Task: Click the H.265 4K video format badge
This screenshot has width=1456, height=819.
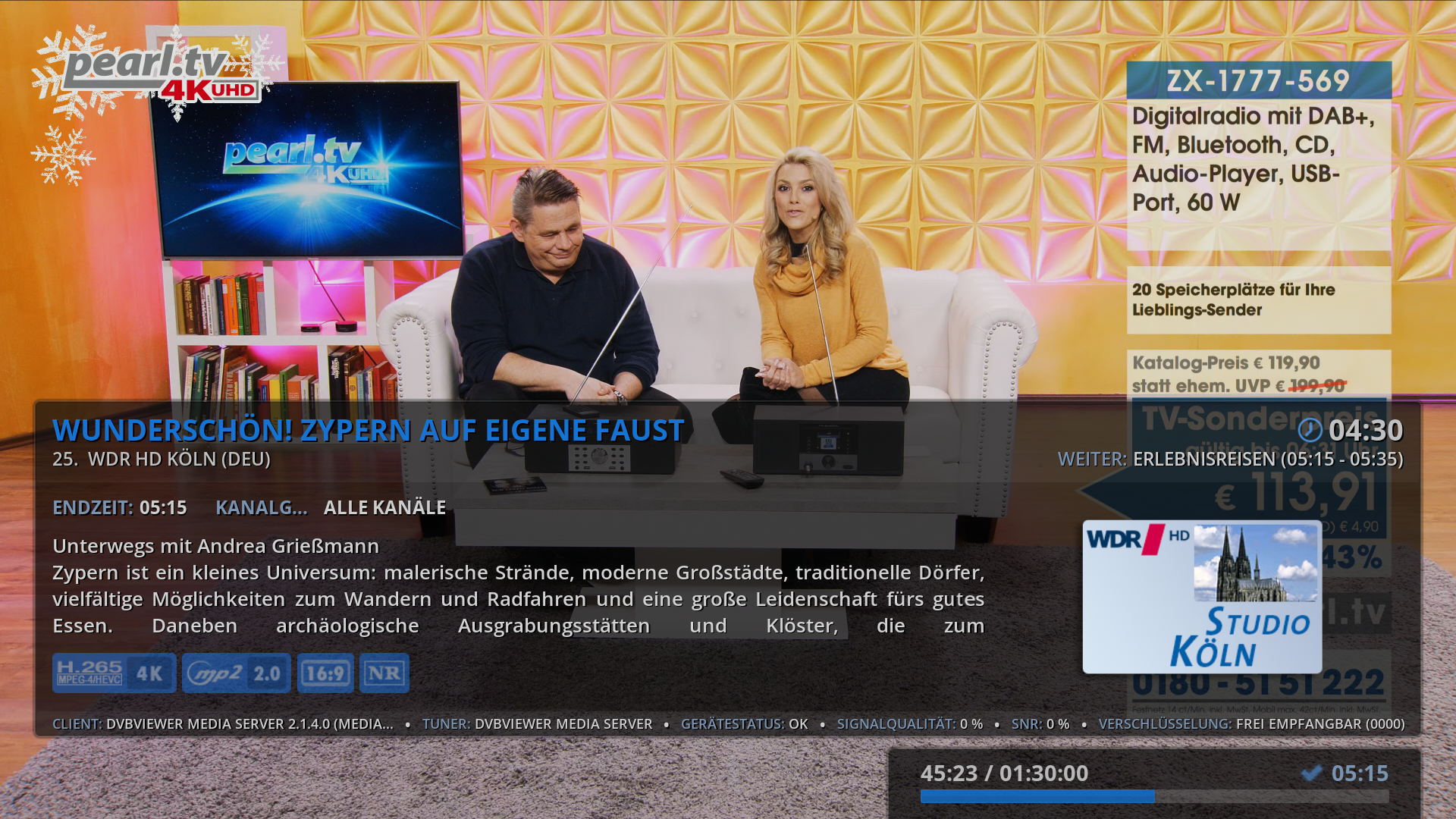Action: [x=115, y=673]
